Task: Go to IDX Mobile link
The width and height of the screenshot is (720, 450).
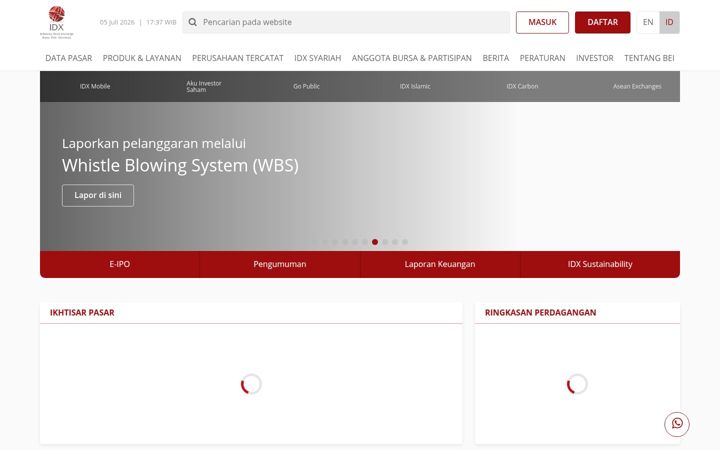Action: coord(95,86)
